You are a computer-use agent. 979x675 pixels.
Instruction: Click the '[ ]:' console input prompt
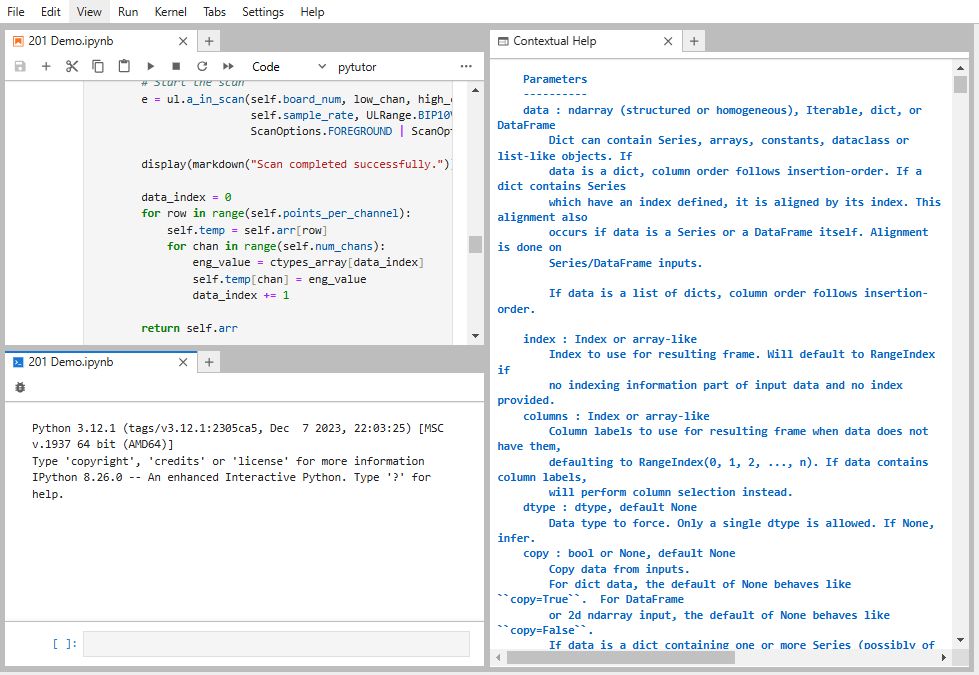tap(65, 643)
